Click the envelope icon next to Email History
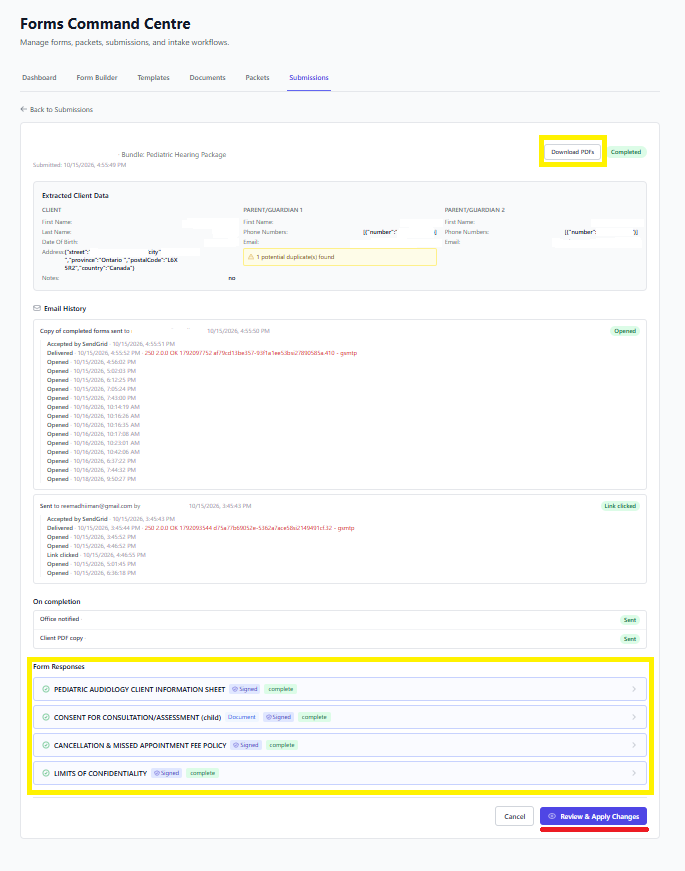 coord(37,308)
